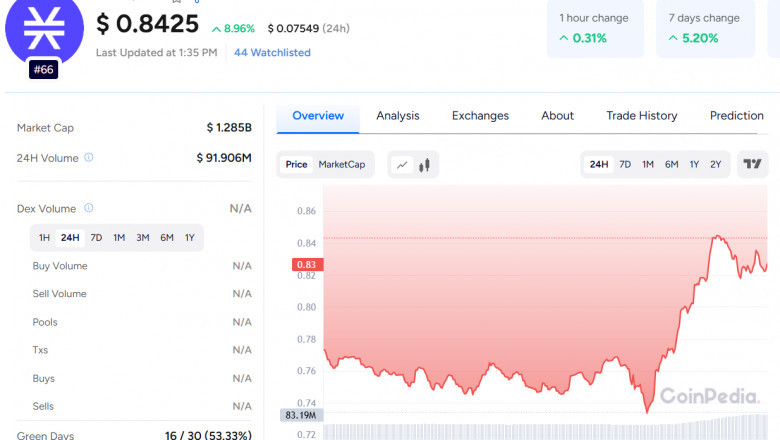Set chart range to 1M
The image size is (780, 440).
648,165
